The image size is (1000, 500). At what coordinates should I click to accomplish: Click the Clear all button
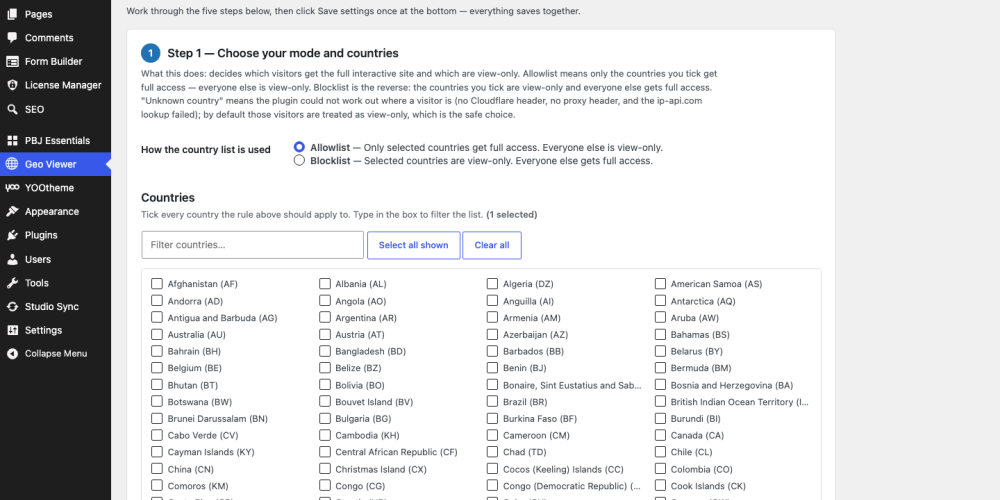492,245
